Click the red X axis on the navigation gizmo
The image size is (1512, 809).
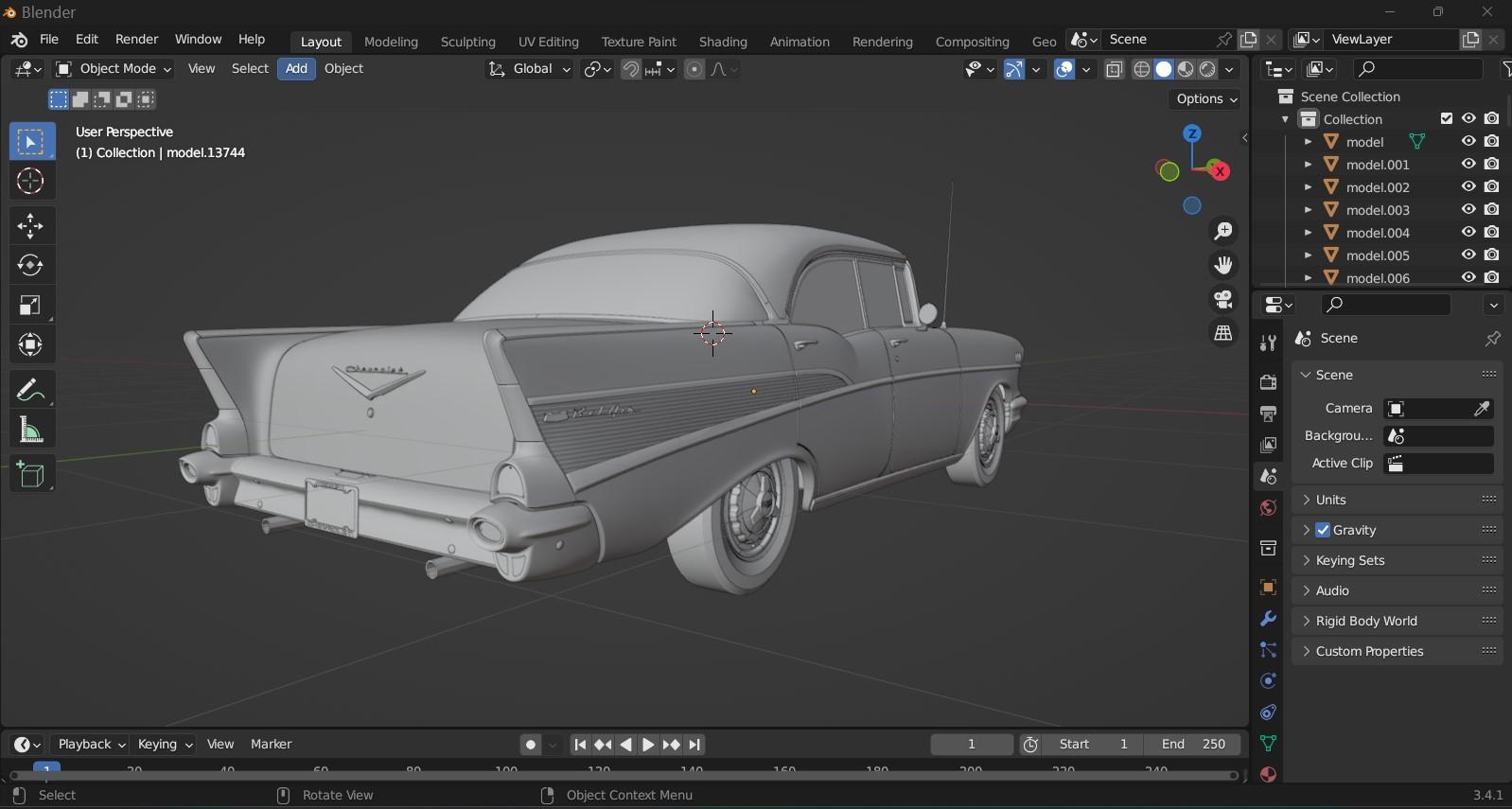tap(1221, 171)
